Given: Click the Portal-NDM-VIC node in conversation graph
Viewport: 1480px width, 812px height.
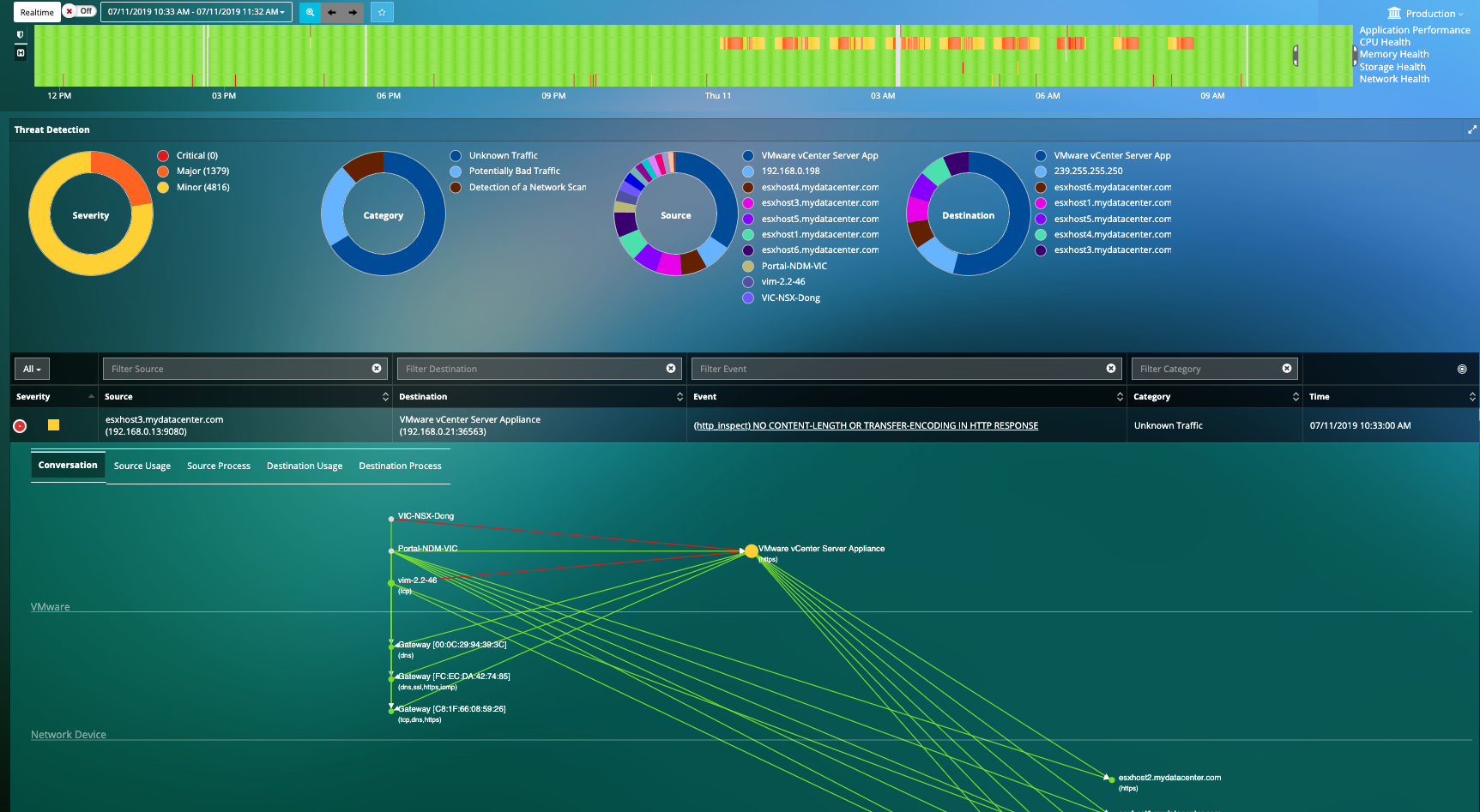Looking at the screenshot, I should (x=391, y=550).
